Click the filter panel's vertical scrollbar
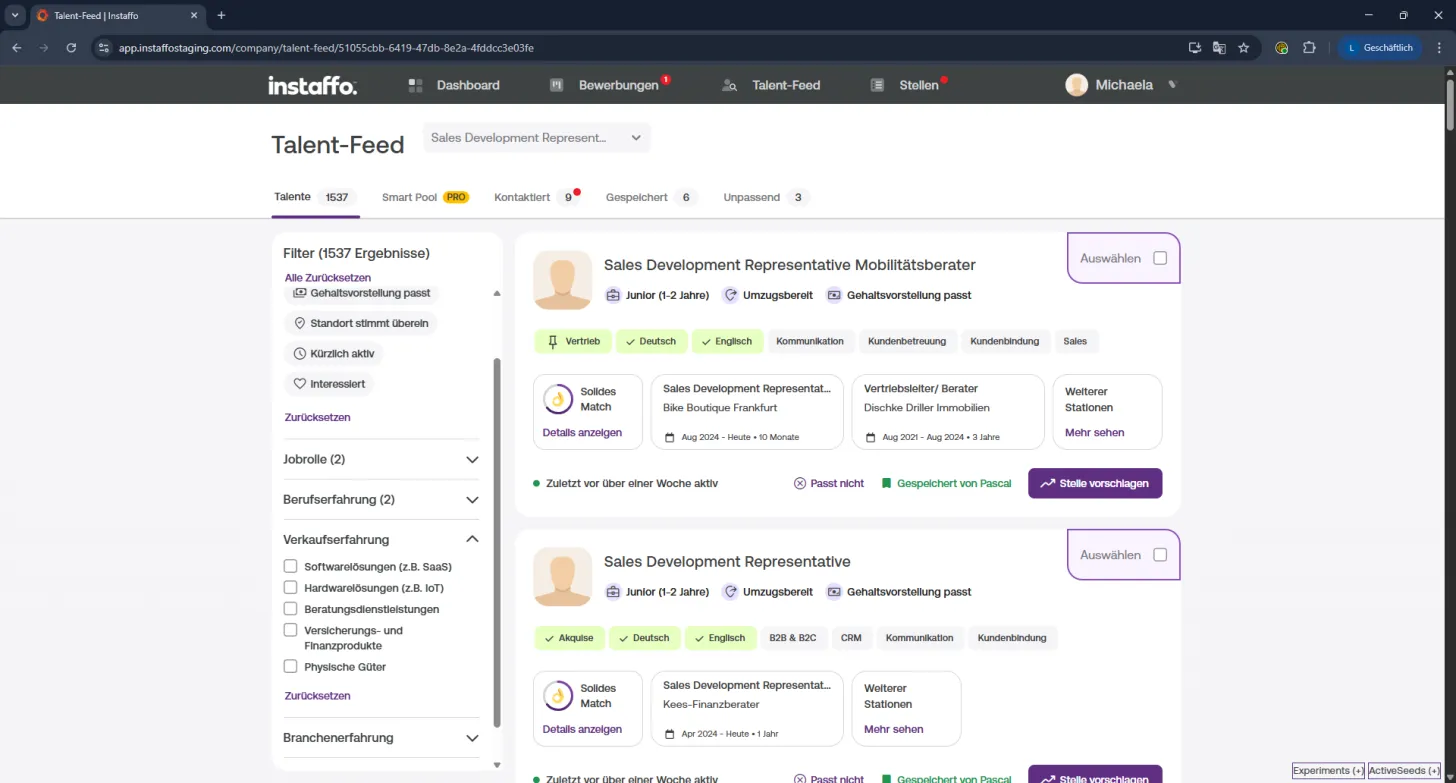This screenshot has height=783, width=1456. (497, 542)
